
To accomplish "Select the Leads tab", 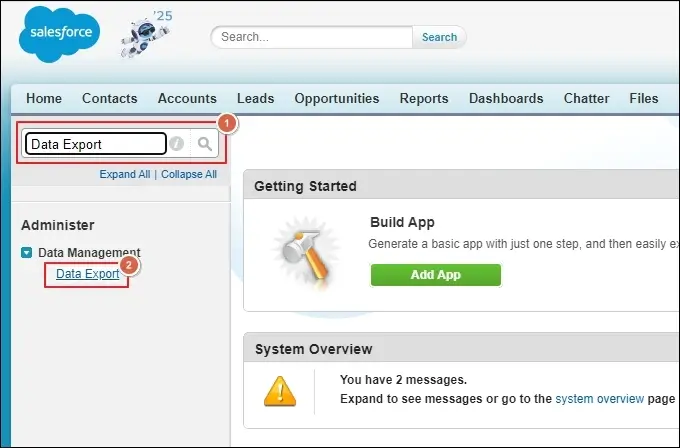I will 255,98.
